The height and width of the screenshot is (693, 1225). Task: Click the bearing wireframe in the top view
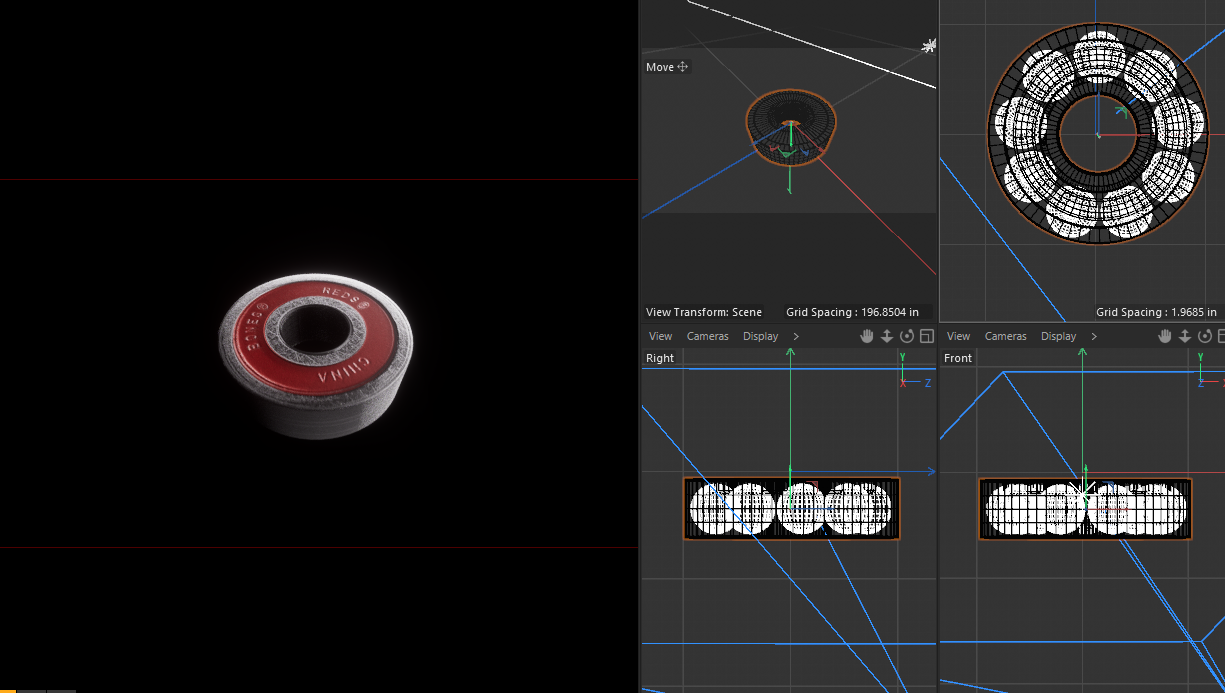click(x=1097, y=134)
